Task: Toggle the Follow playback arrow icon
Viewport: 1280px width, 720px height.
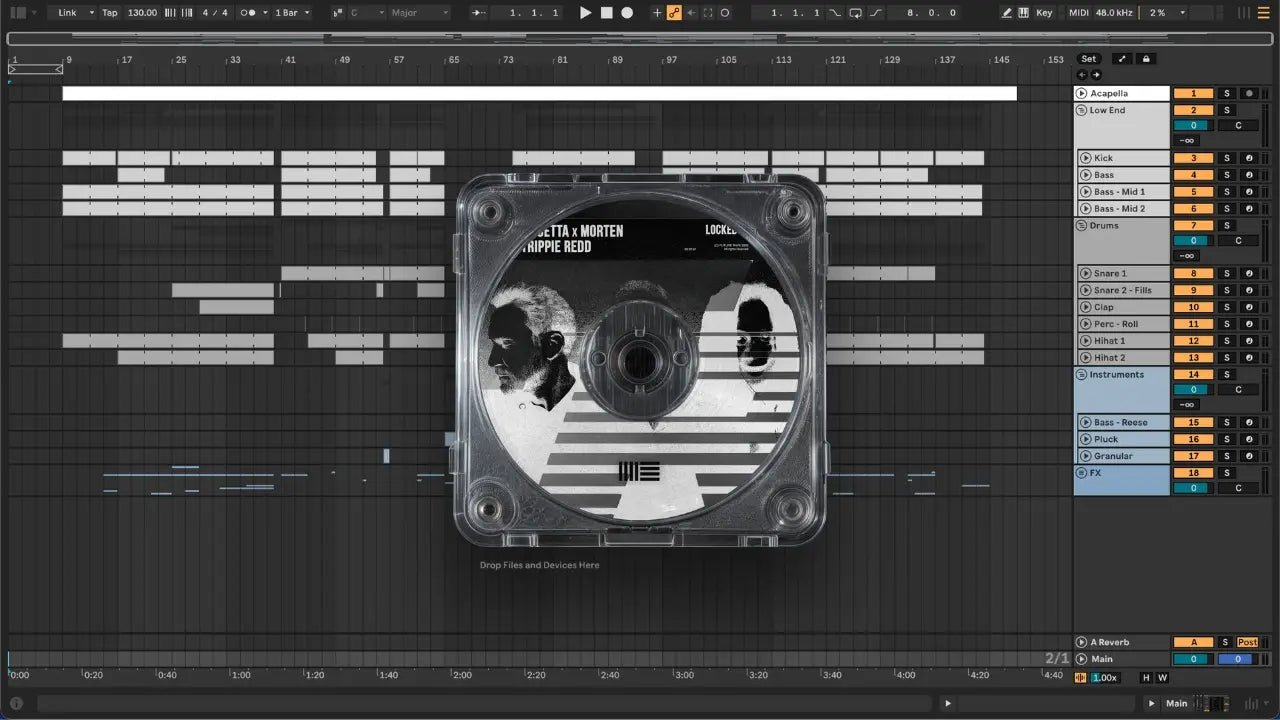Action: pos(479,13)
